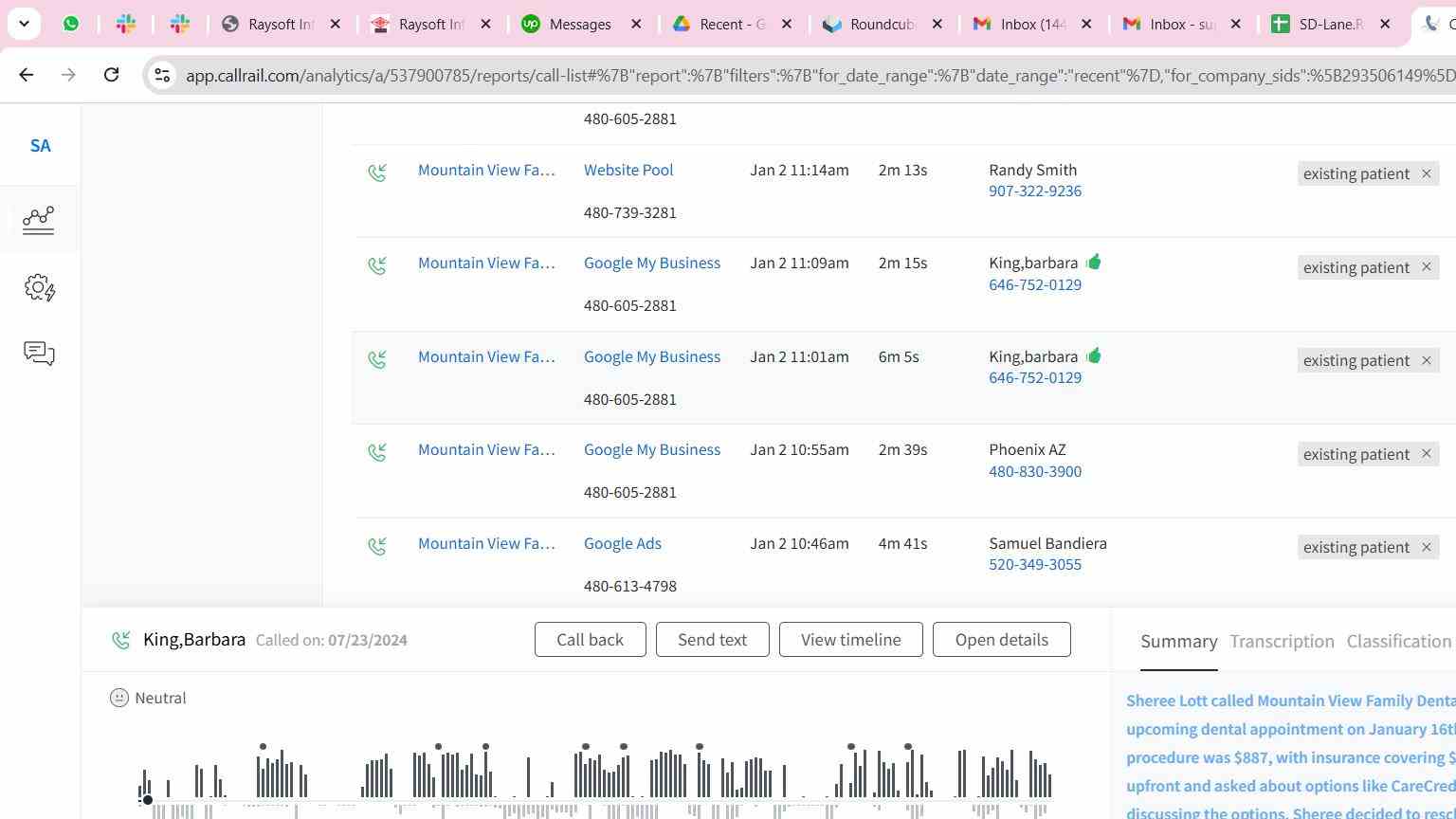Open Google Ads source link
1456x819 pixels.
[x=623, y=543]
